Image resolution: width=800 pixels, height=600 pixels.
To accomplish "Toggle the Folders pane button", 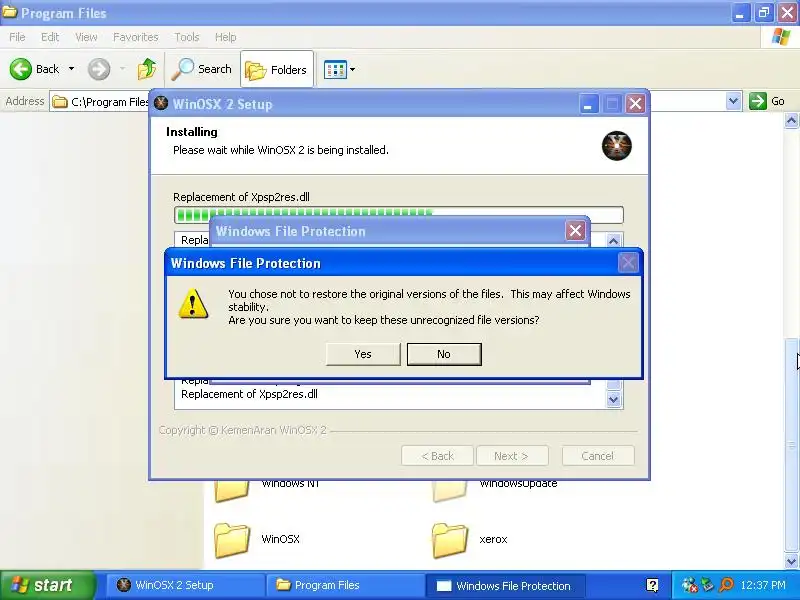I will pos(277,69).
